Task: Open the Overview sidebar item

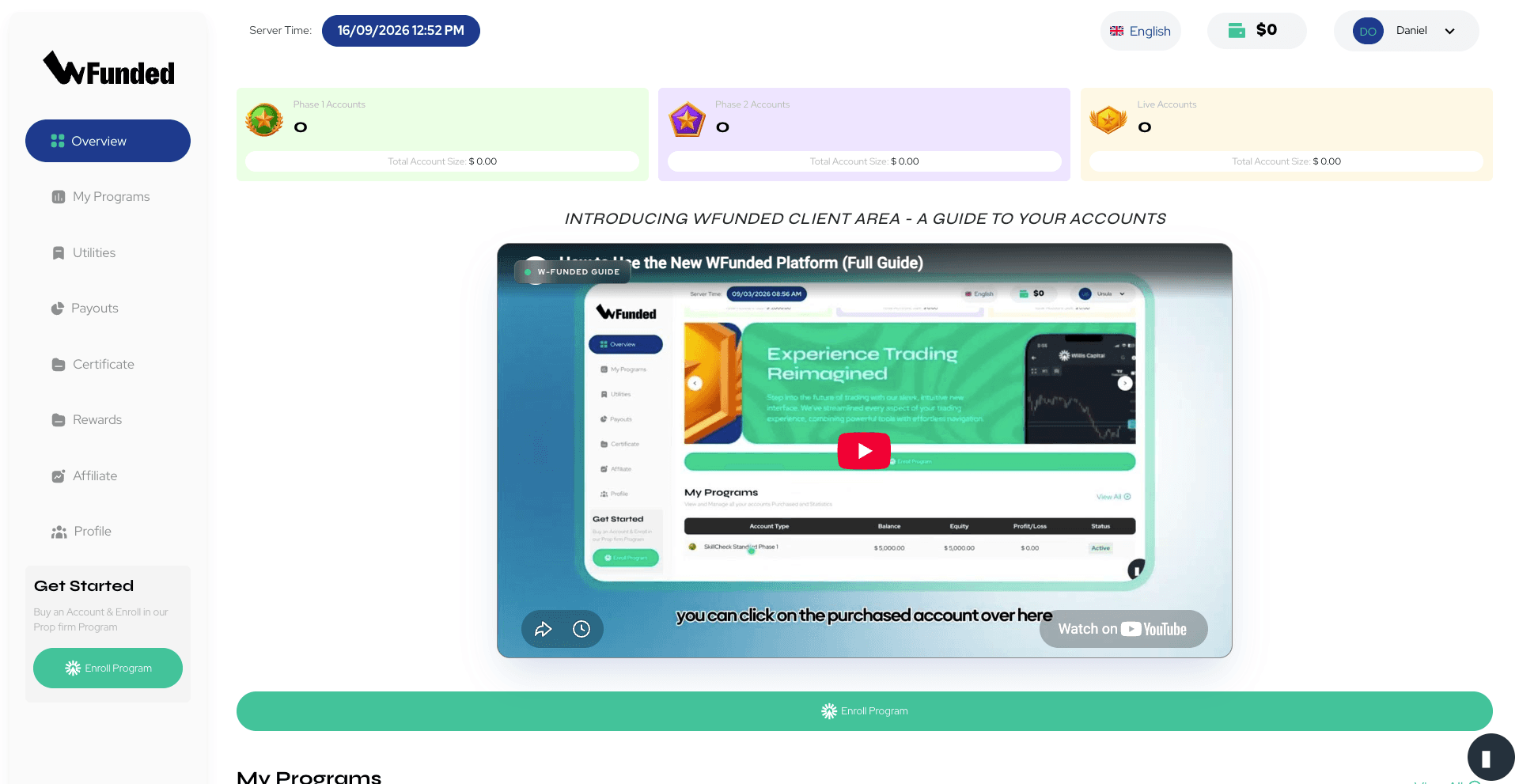Action: (108, 141)
